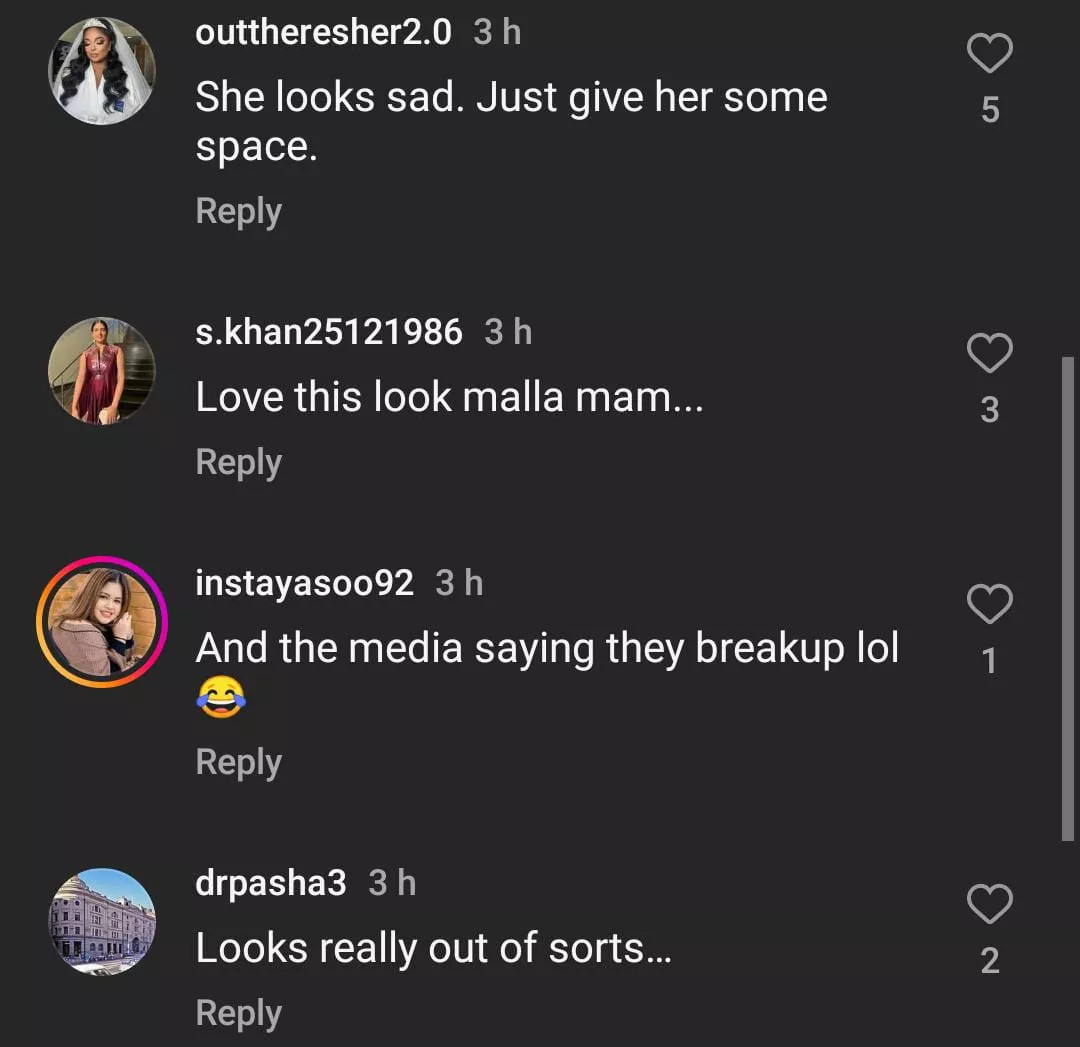1080x1047 pixels.
Task: Reply to "She looks sad" comment
Action: pos(238,211)
